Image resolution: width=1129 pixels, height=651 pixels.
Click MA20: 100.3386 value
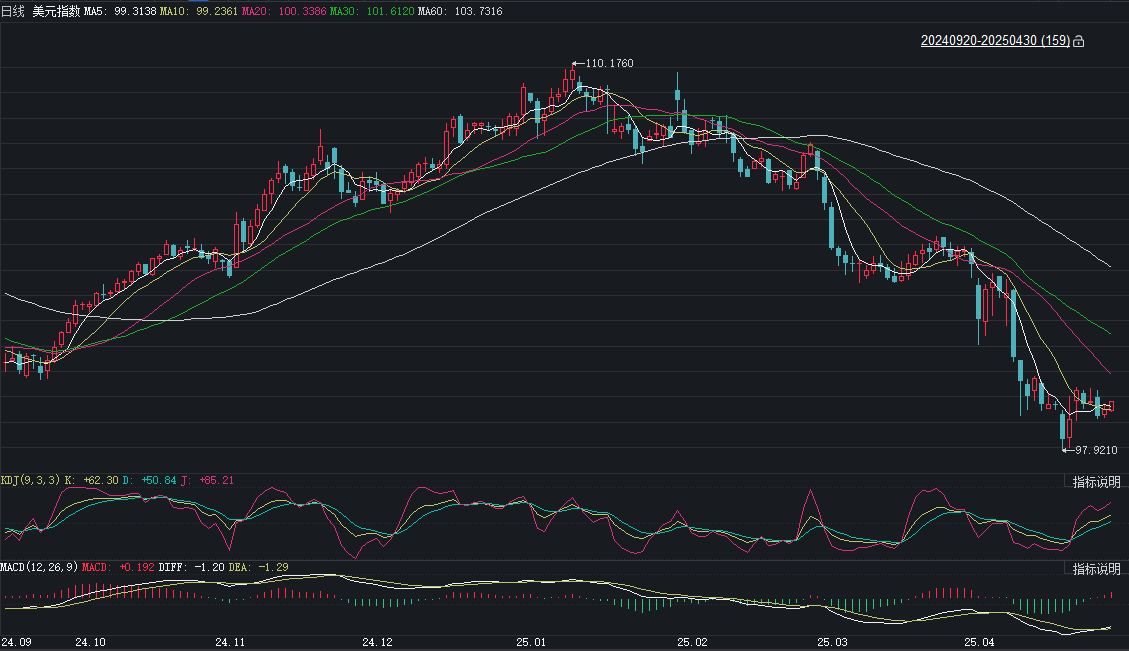pyautogui.click(x=284, y=11)
